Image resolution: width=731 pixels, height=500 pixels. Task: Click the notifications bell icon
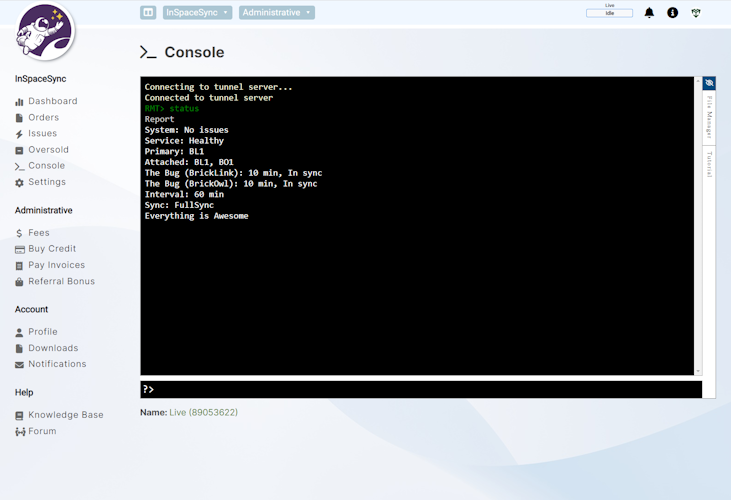[x=649, y=13]
